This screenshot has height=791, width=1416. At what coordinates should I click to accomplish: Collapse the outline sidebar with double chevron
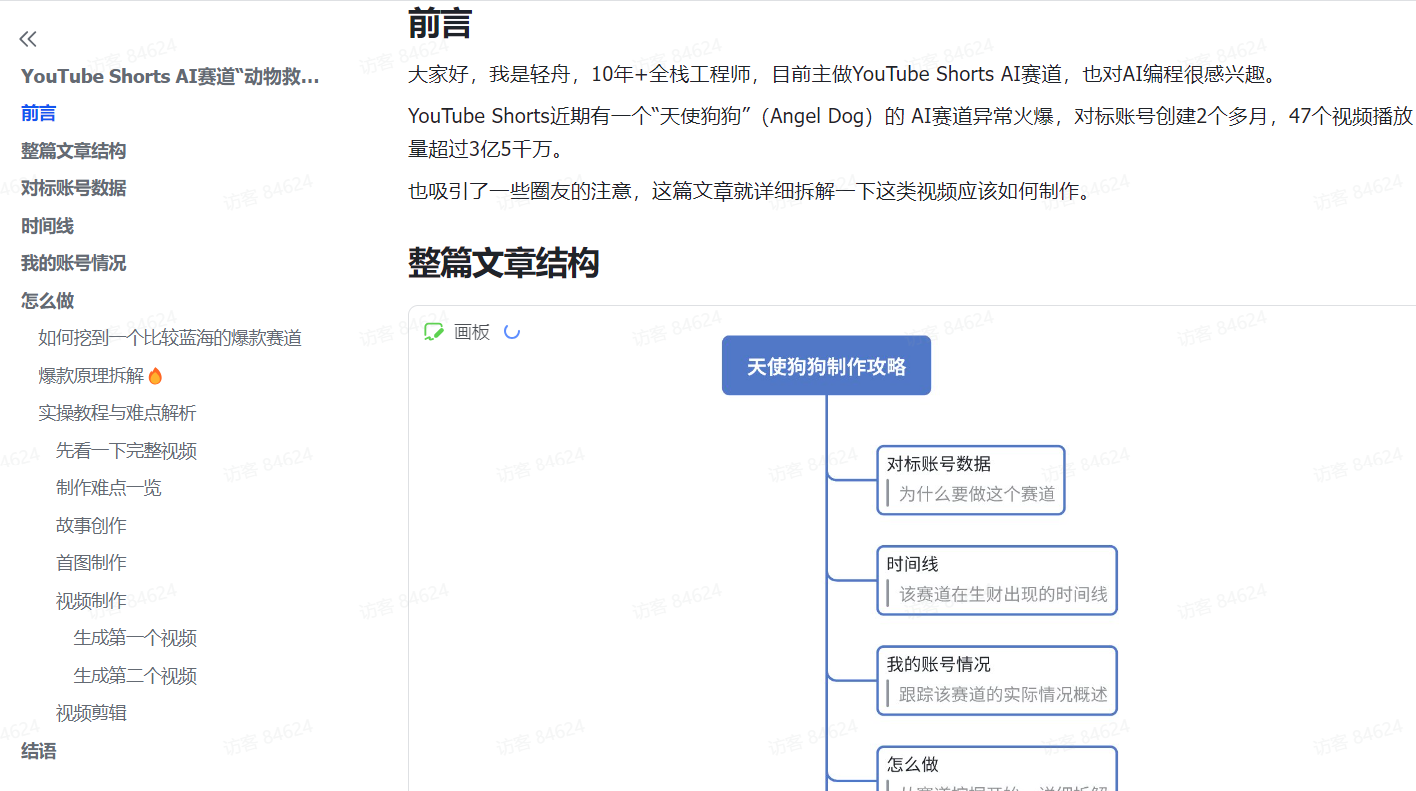(28, 39)
